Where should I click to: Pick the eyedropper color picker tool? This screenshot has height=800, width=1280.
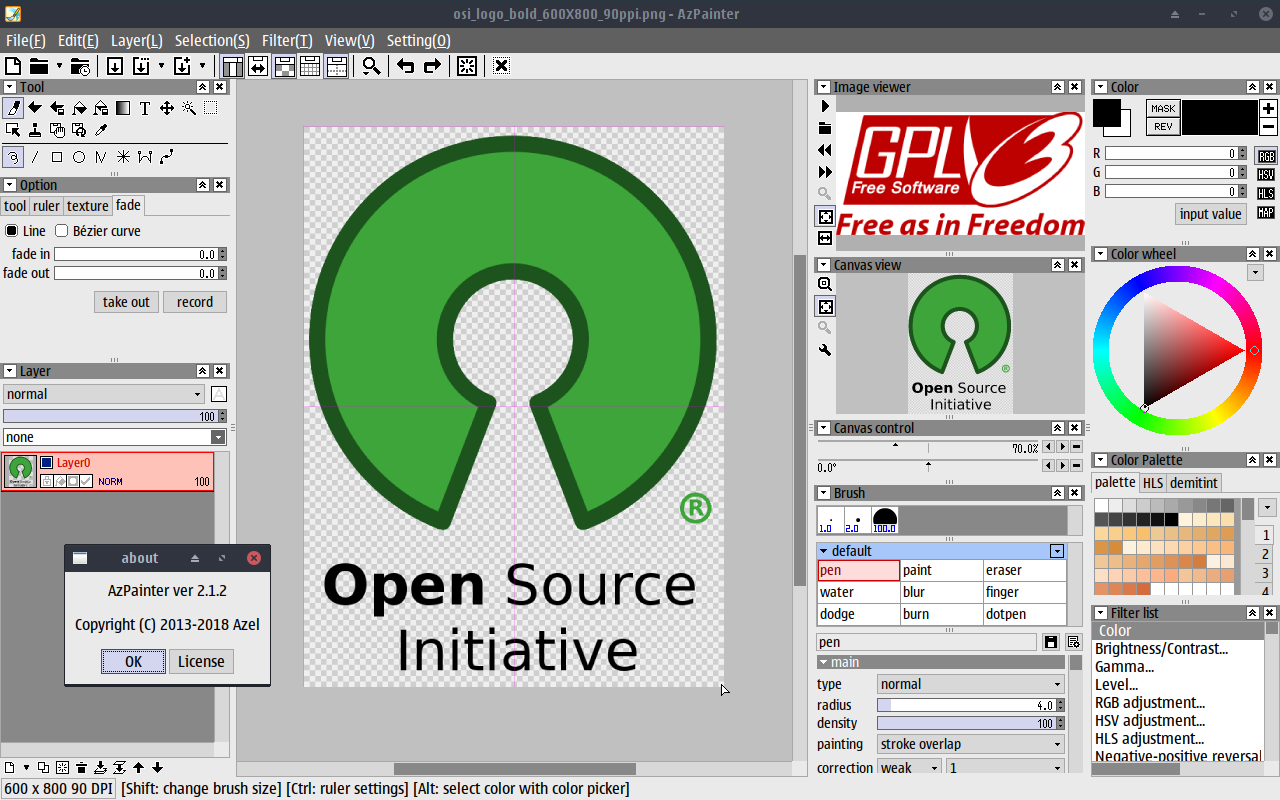pos(101,130)
